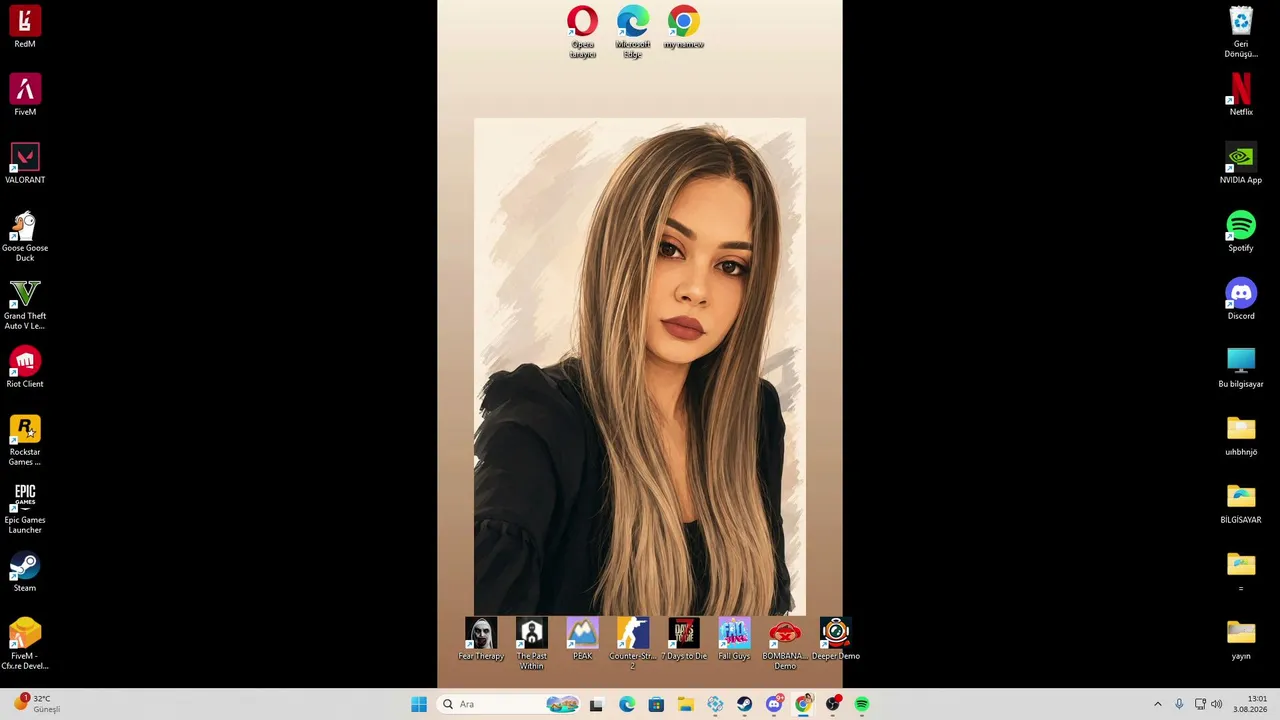Image resolution: width=1280 pixels, height=720 pixels.
Task: Select the PEAK game shortcut
Action: click(582, 639)
